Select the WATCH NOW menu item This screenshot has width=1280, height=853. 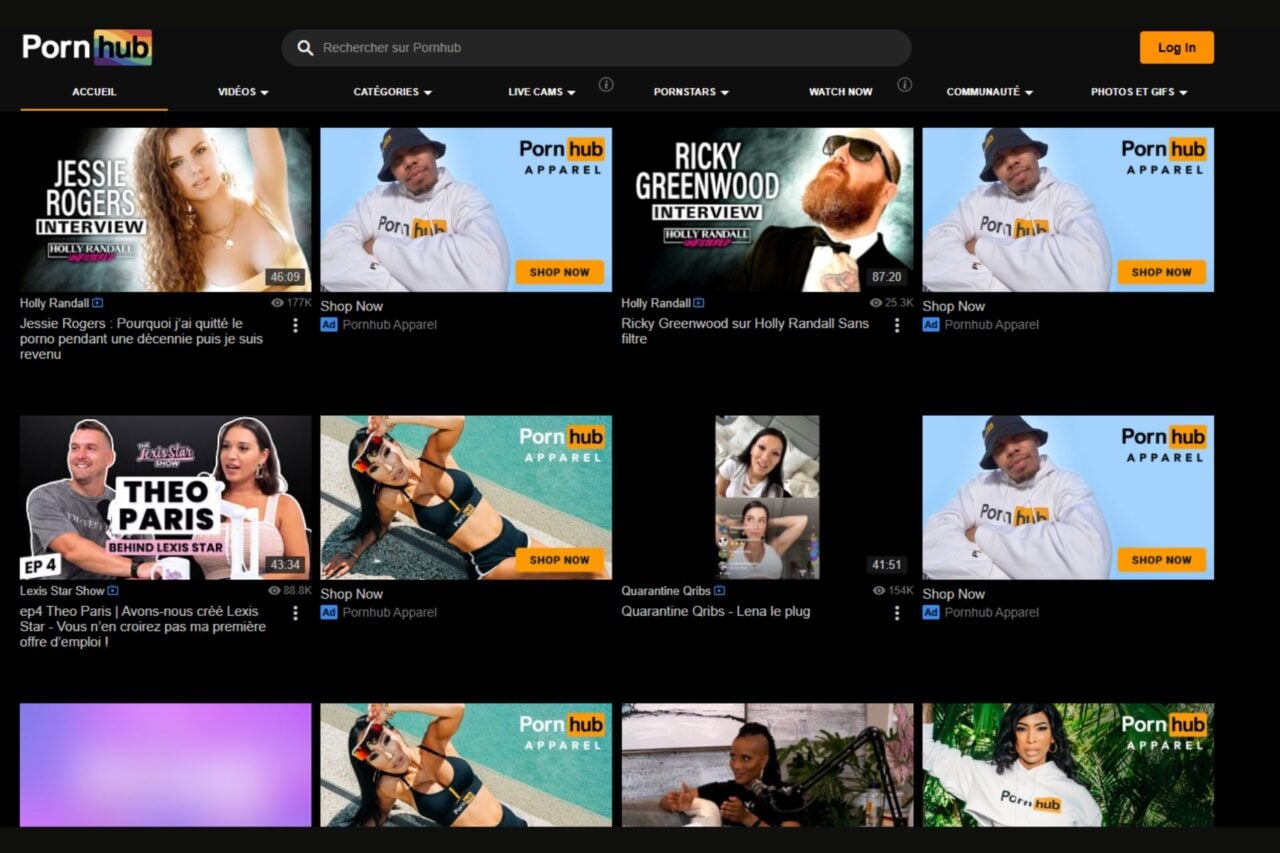pos(840,92)
